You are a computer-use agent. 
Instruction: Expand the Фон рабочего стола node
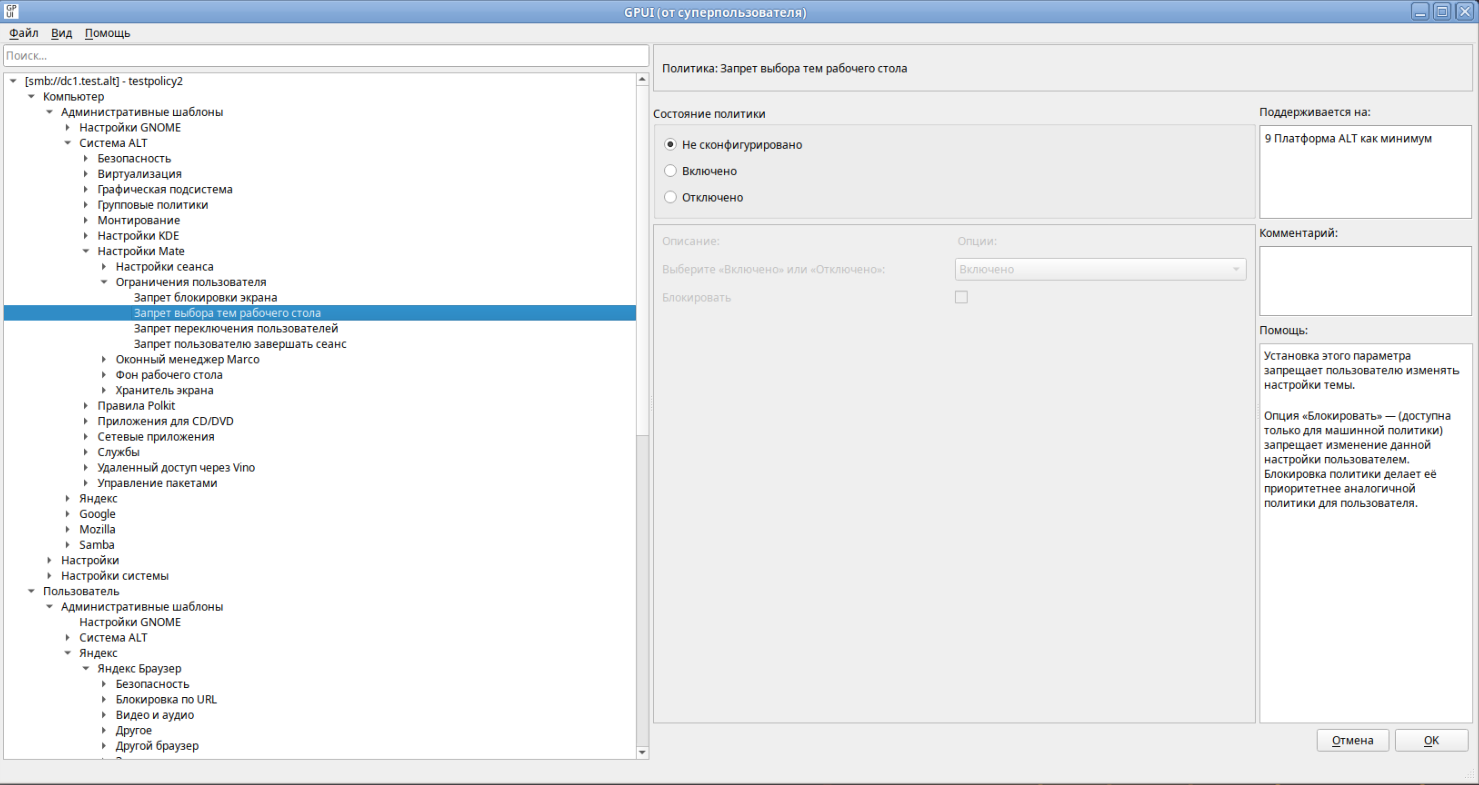[104, 375]
